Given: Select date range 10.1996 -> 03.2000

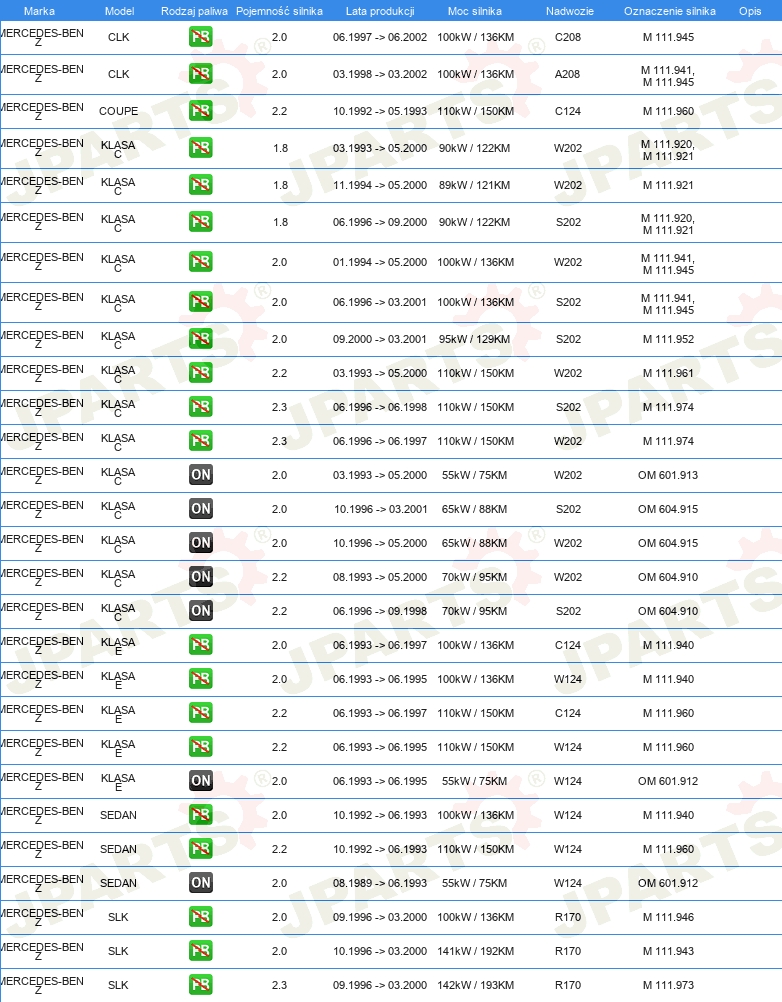Looking at the screenshot, I should [x=380, y=951].
